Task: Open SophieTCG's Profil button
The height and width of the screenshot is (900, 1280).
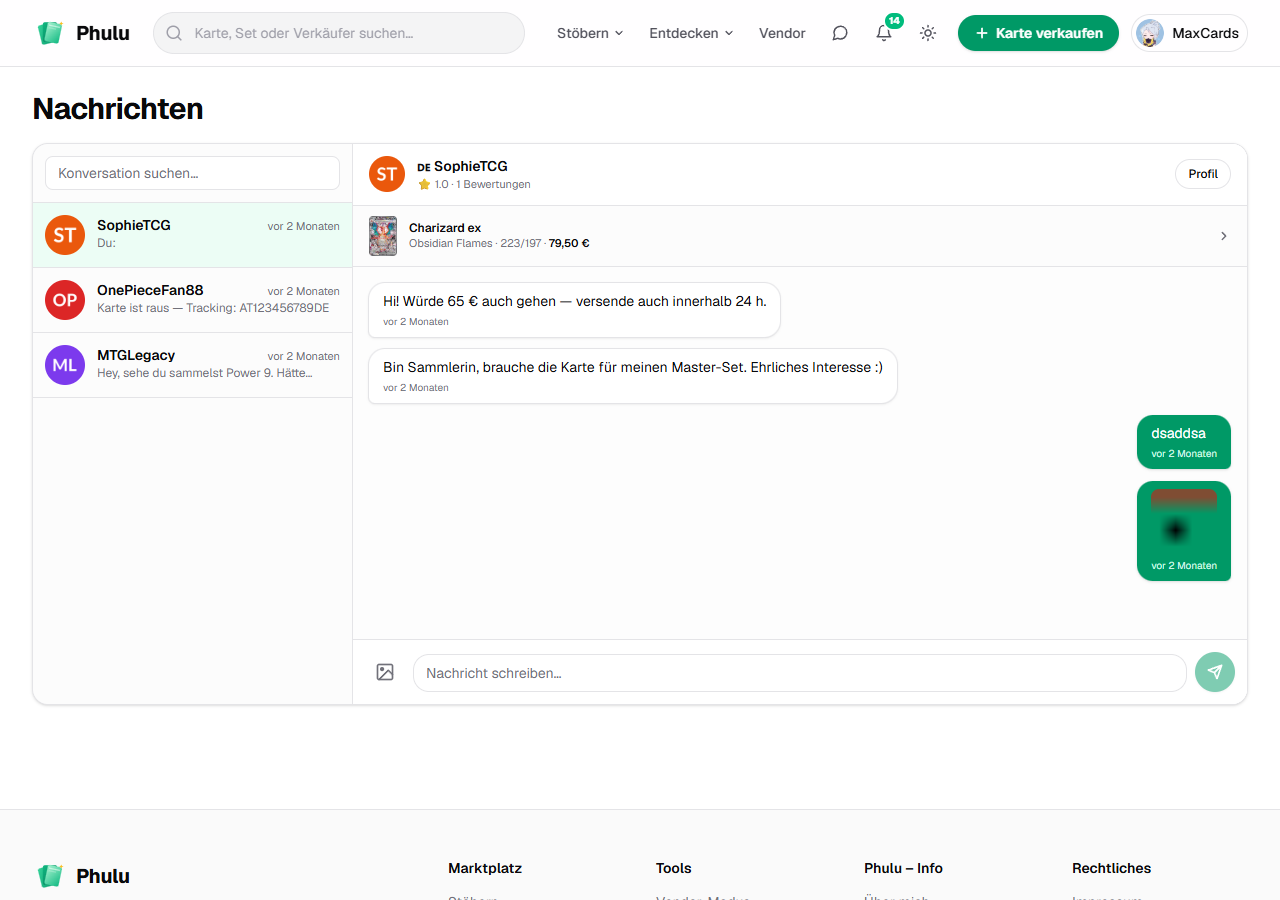Action: [1203, 174]
